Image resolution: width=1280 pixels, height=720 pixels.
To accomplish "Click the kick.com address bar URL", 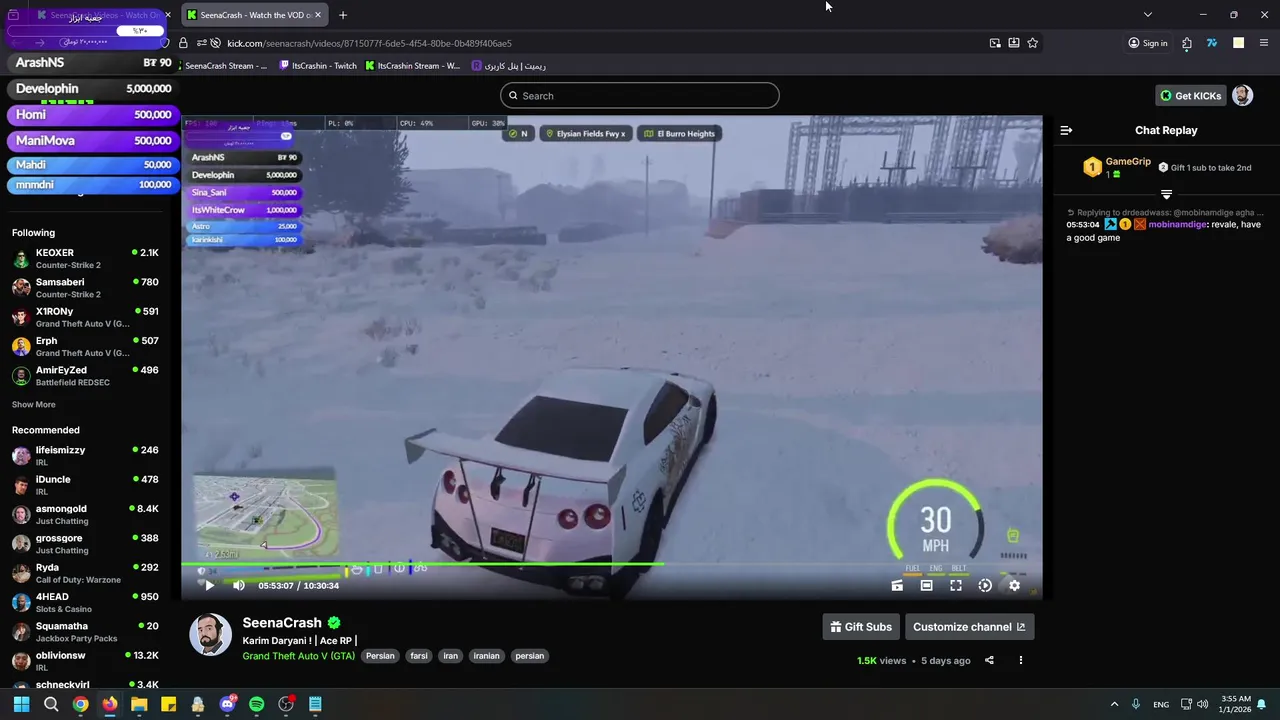I will pos(369,43).
